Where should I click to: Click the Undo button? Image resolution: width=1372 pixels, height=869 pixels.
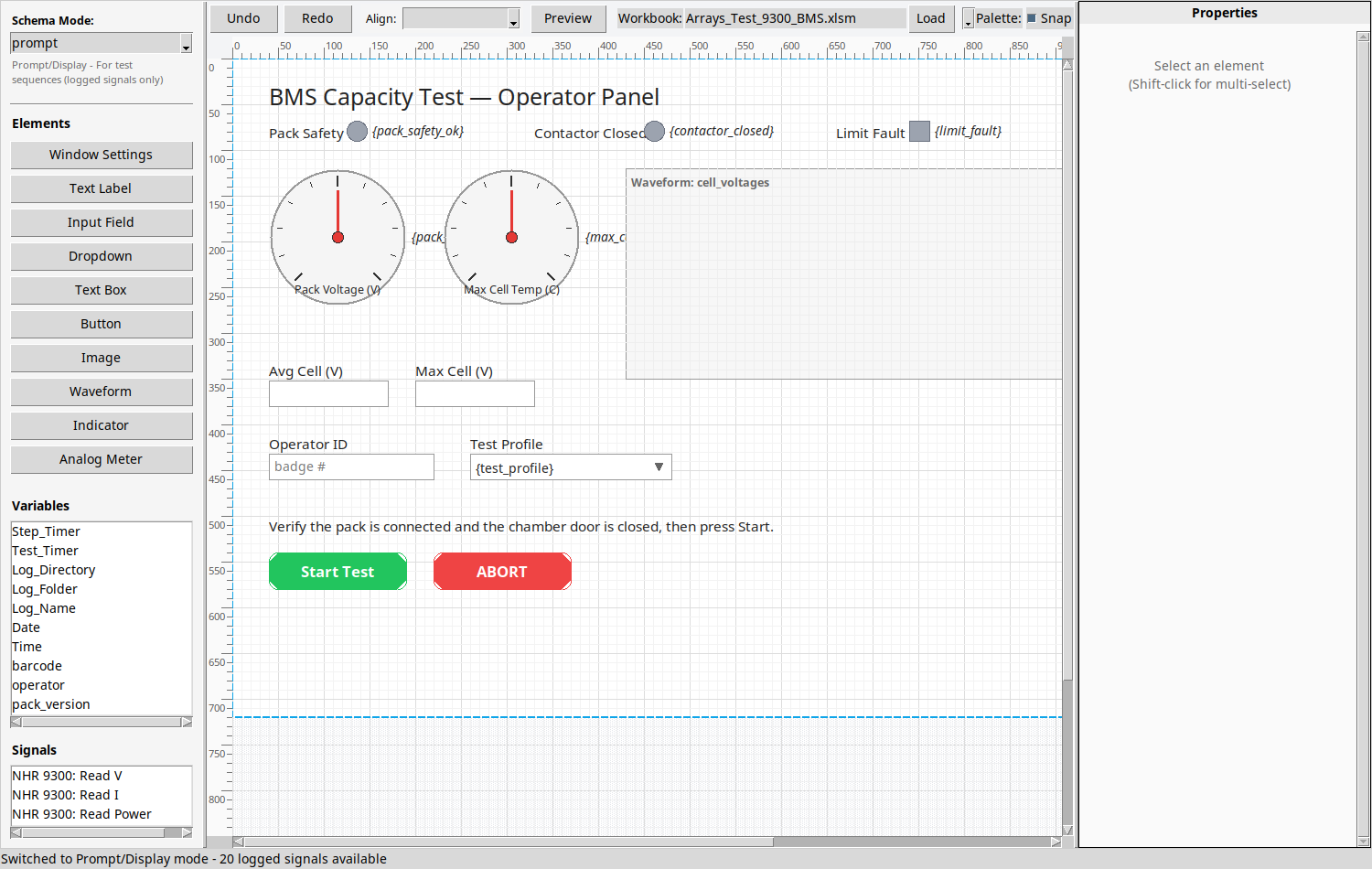243,18
